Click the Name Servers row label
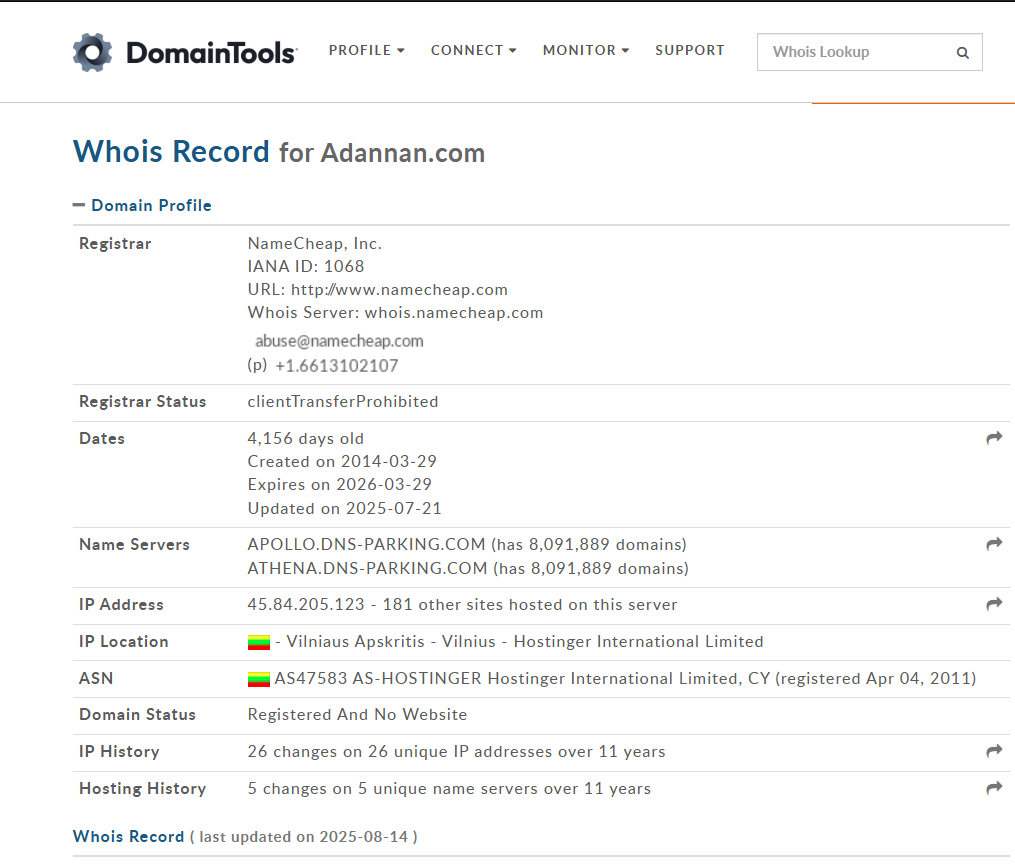This screenshot has width=1015, height=864. pyautogui.click(x=135, y=544)
